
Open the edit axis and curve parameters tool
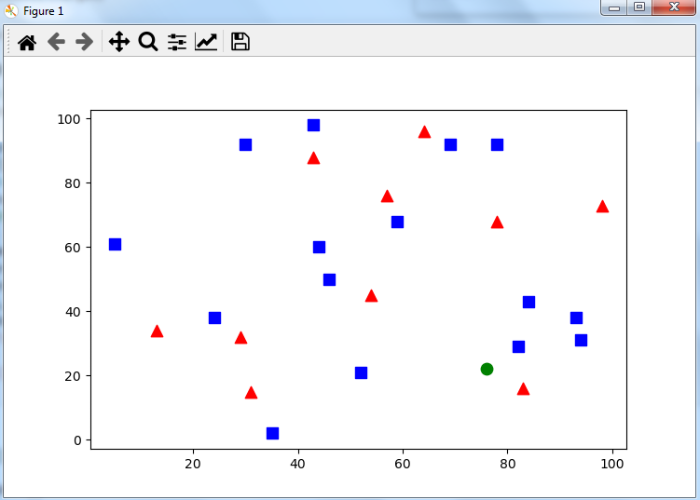click(206, 42)
